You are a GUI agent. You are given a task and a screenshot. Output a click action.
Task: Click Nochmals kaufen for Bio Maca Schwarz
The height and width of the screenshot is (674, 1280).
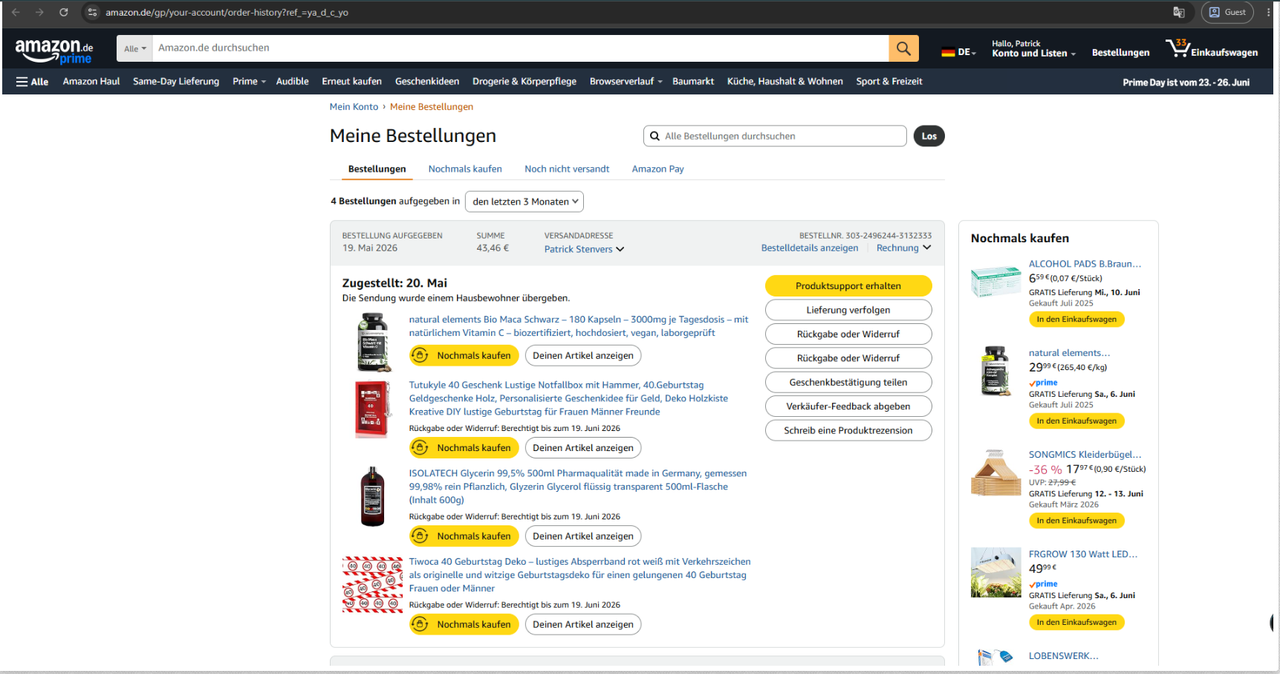[464, 355]
